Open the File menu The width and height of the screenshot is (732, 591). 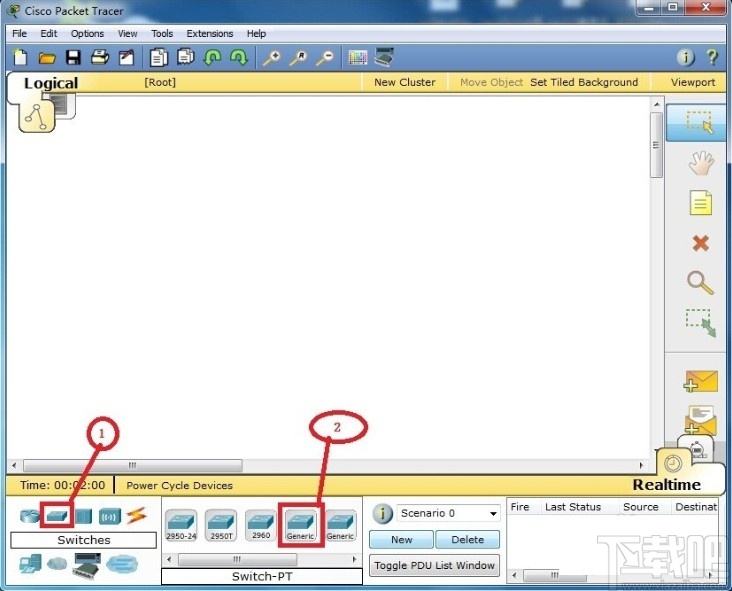pos(20,34)
